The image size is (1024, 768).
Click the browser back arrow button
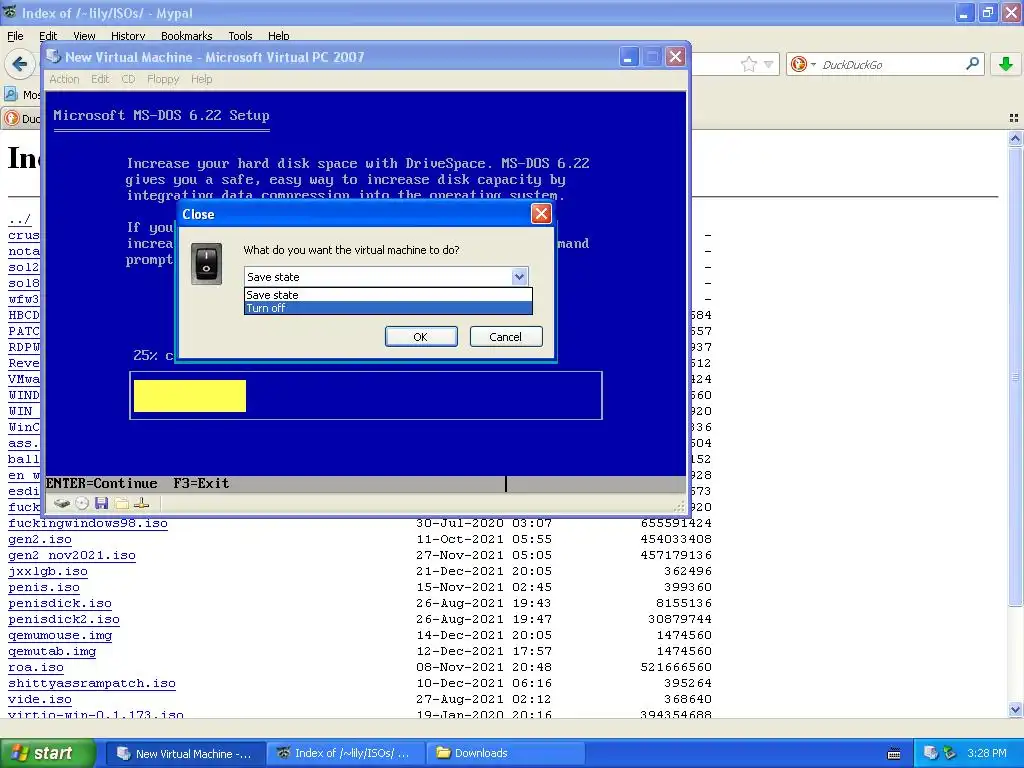(20, 64)
